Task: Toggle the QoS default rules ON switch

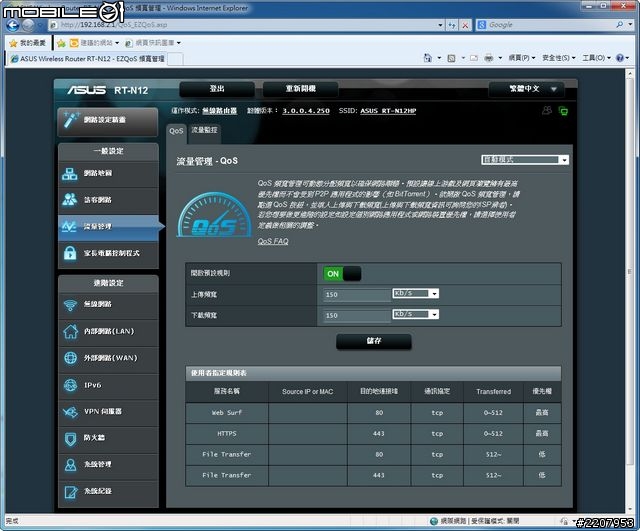Action: 342,274
